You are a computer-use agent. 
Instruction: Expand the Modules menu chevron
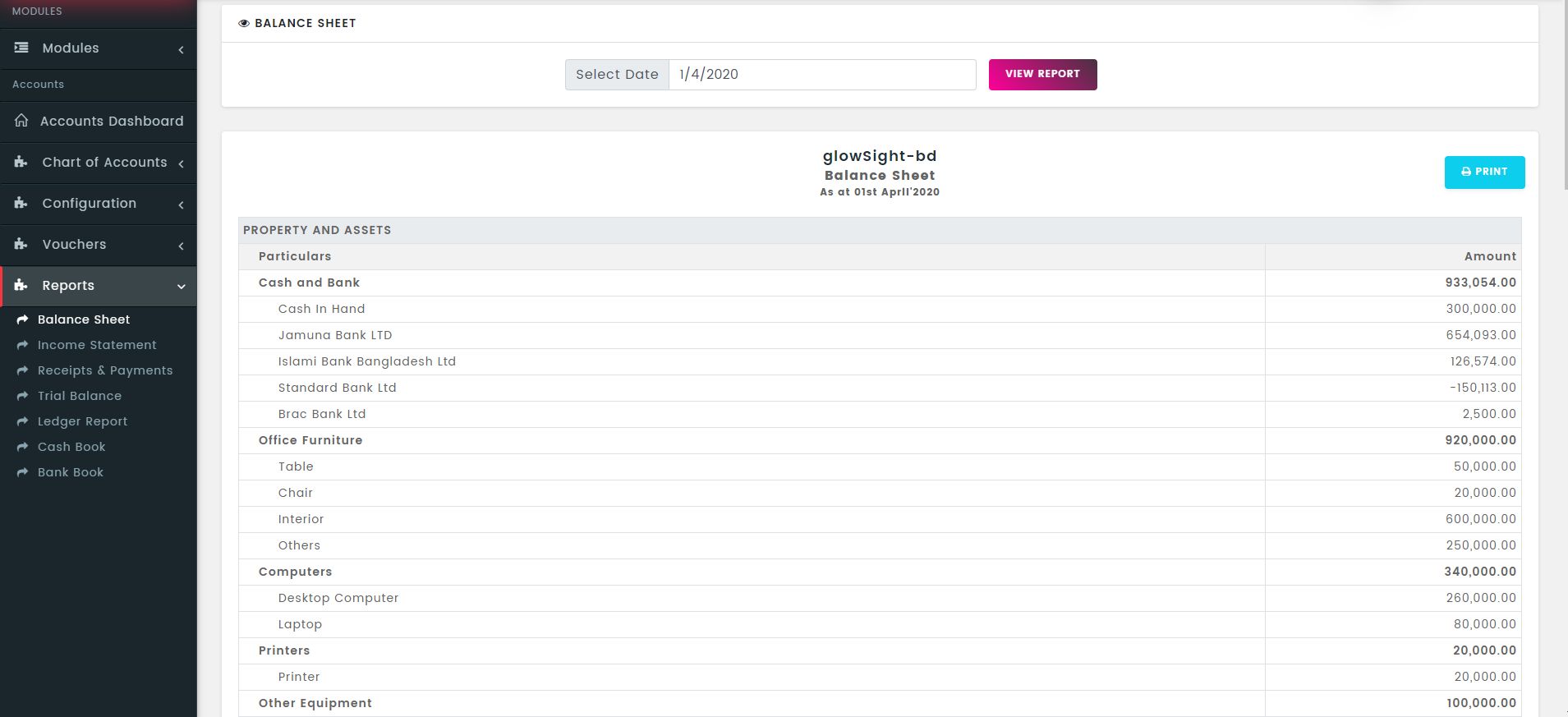tap(181, 49)
